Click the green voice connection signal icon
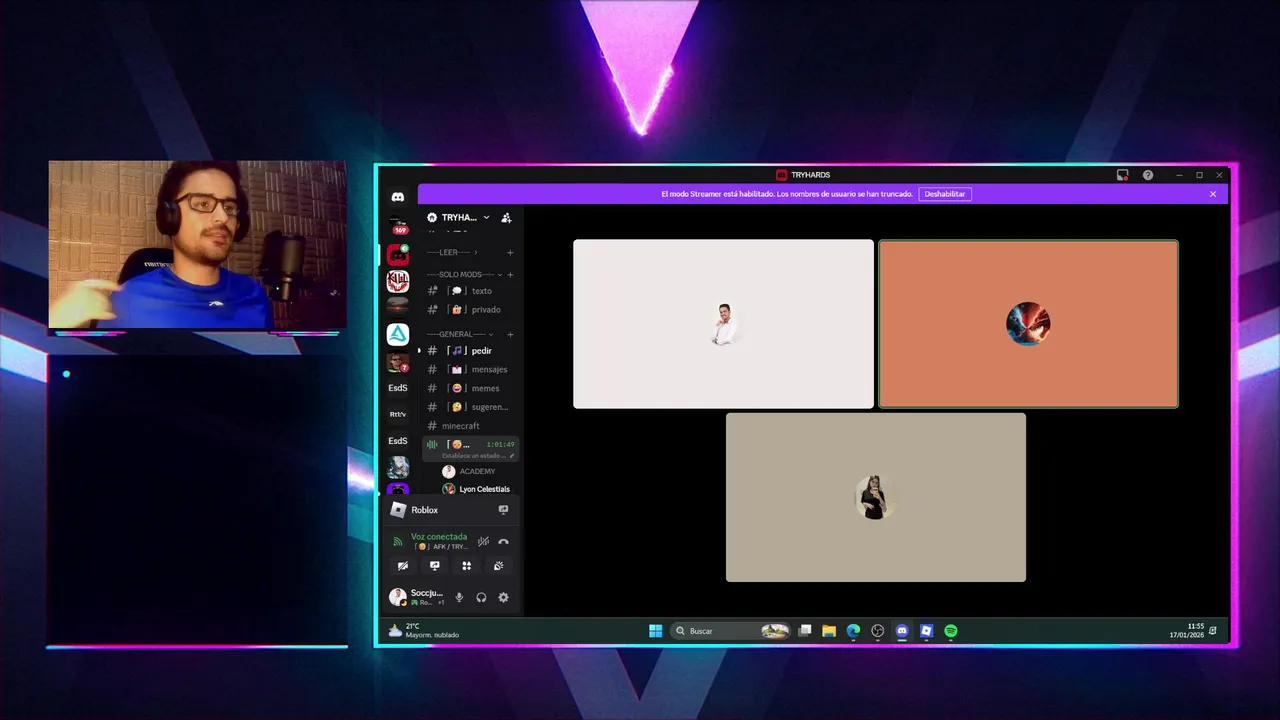 (x=397, y=541)
